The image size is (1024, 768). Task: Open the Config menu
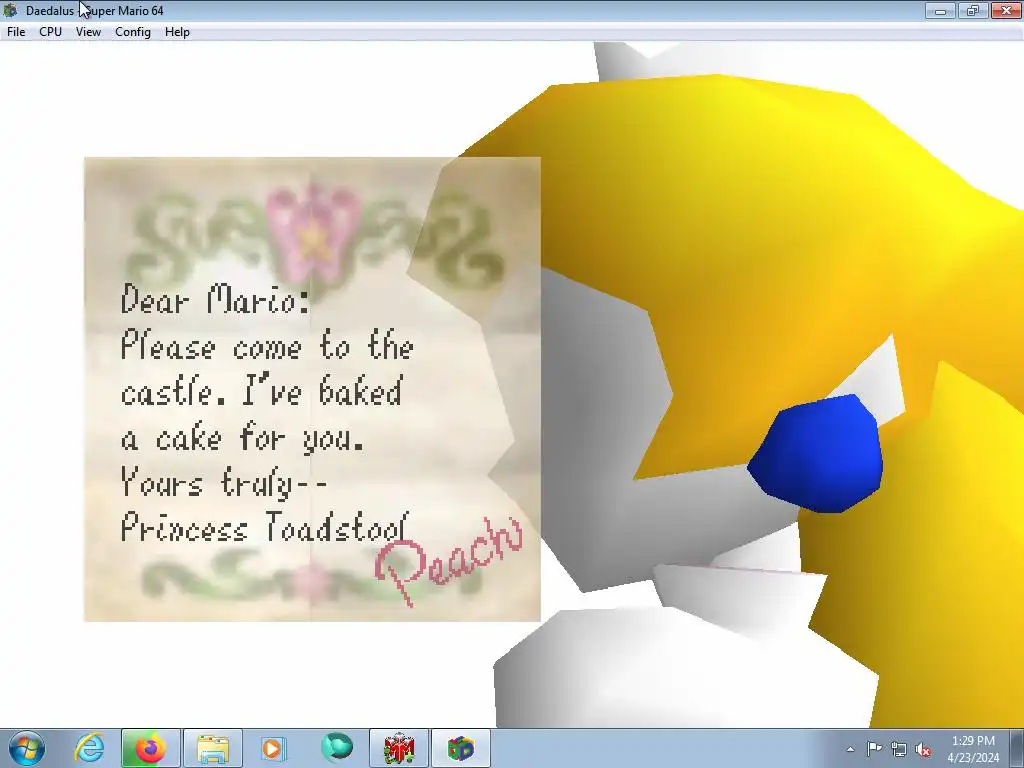[133, 32]
